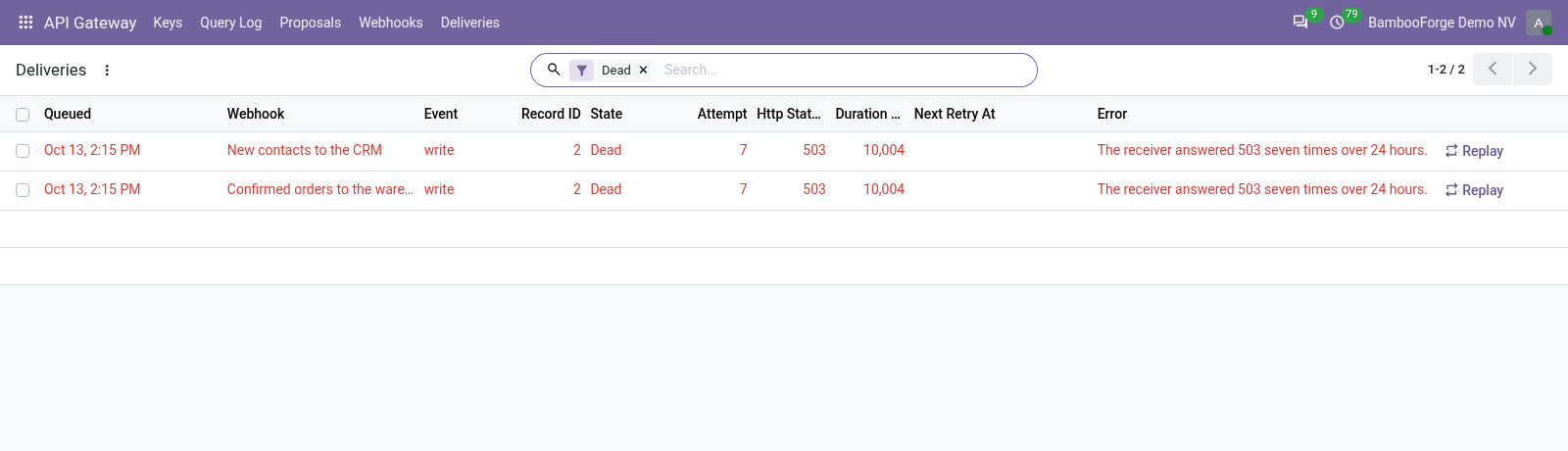This screenshot has width=1568, height=451.
Task: Open the apps grid menu icon
Action: pos(25,22)
